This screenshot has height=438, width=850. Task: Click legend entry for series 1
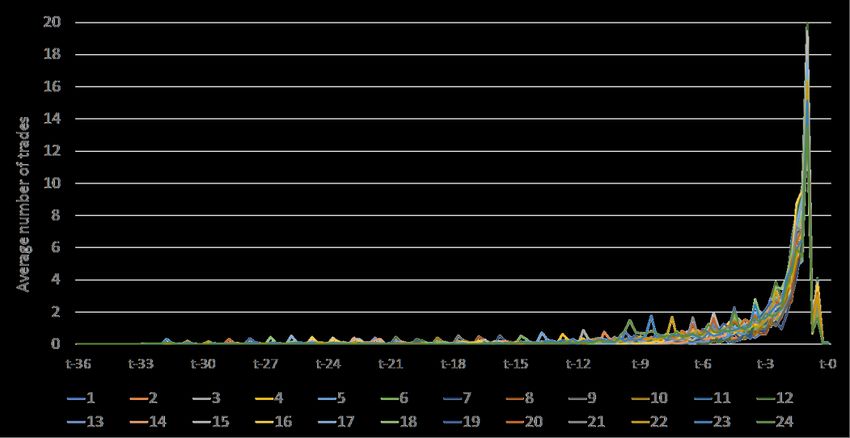click(81, 398)
